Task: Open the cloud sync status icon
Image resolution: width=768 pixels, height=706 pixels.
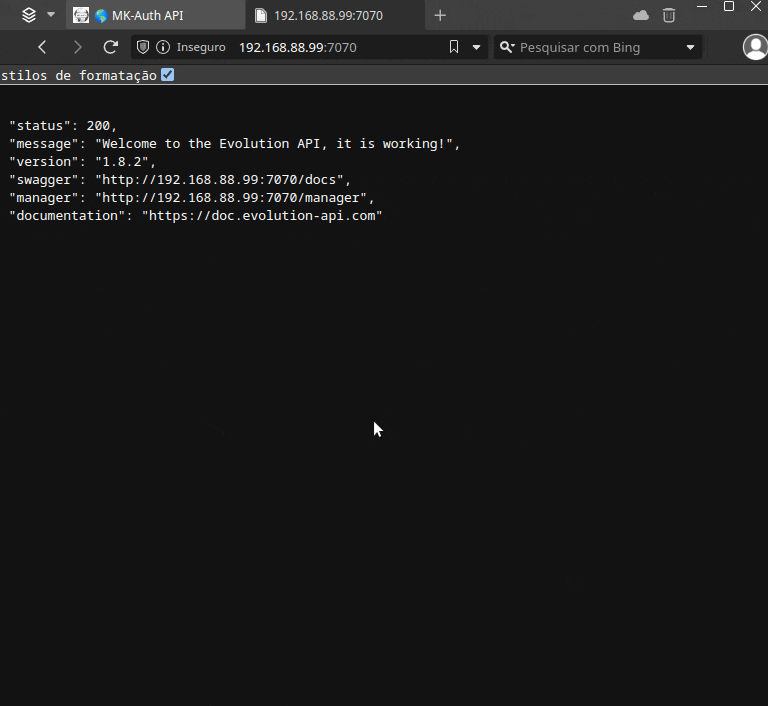Action: pyautogui.click(x=641, y=15)
